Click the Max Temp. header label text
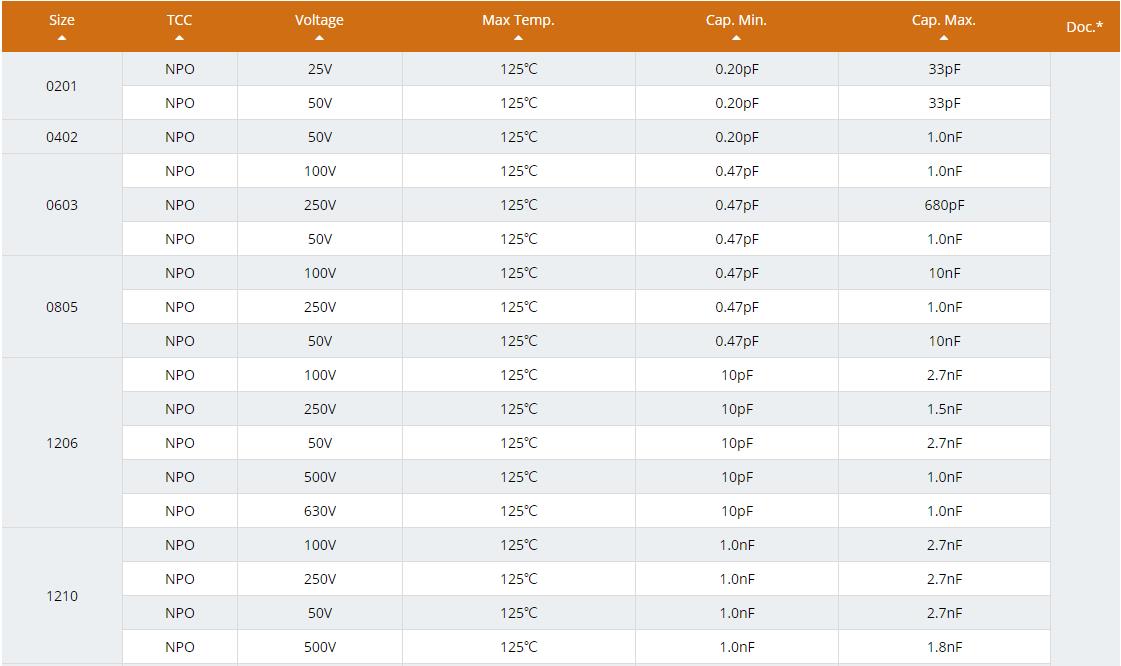 click(518, 20)
